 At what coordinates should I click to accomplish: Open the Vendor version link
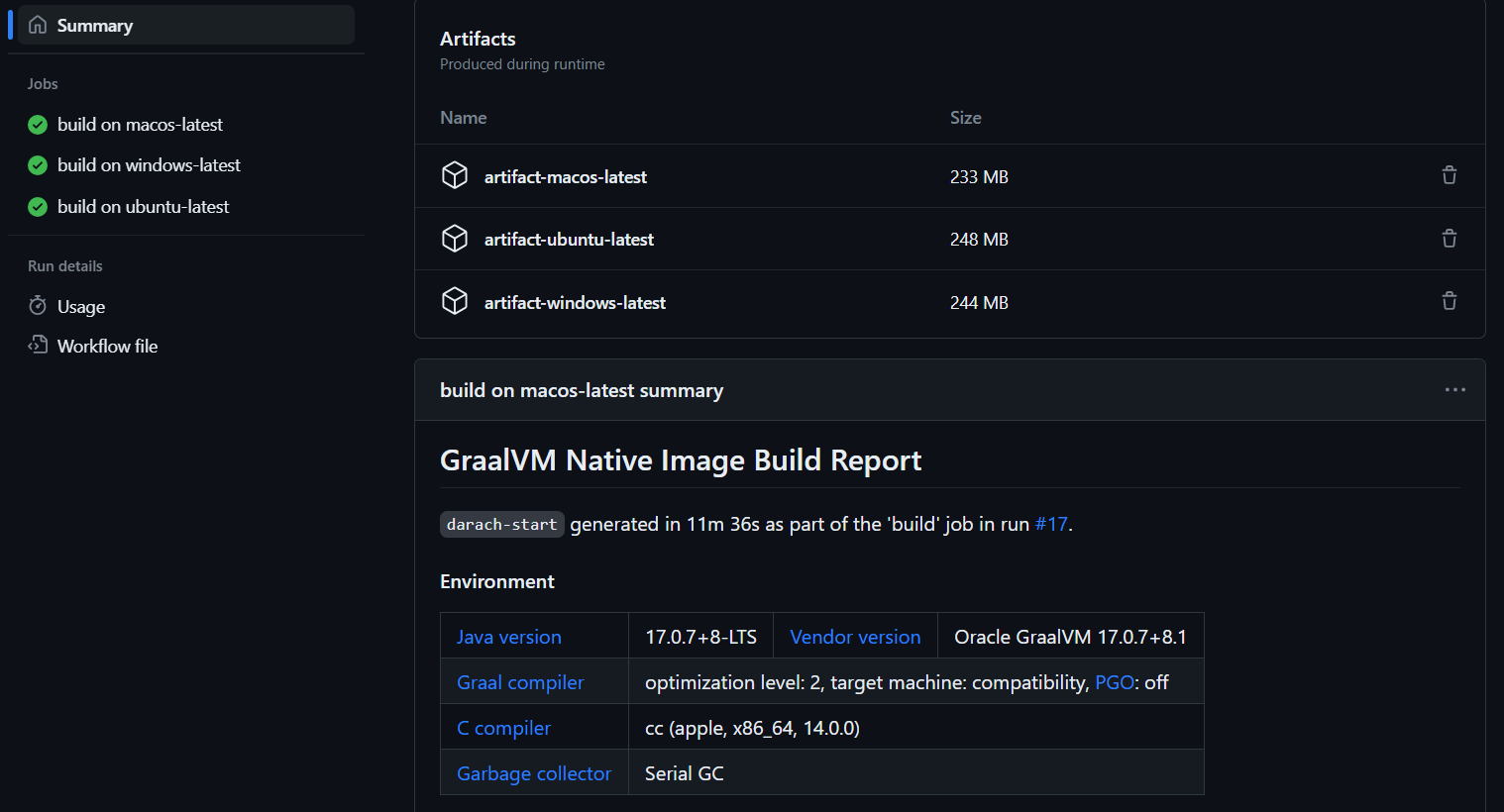(x=855, y=637)
